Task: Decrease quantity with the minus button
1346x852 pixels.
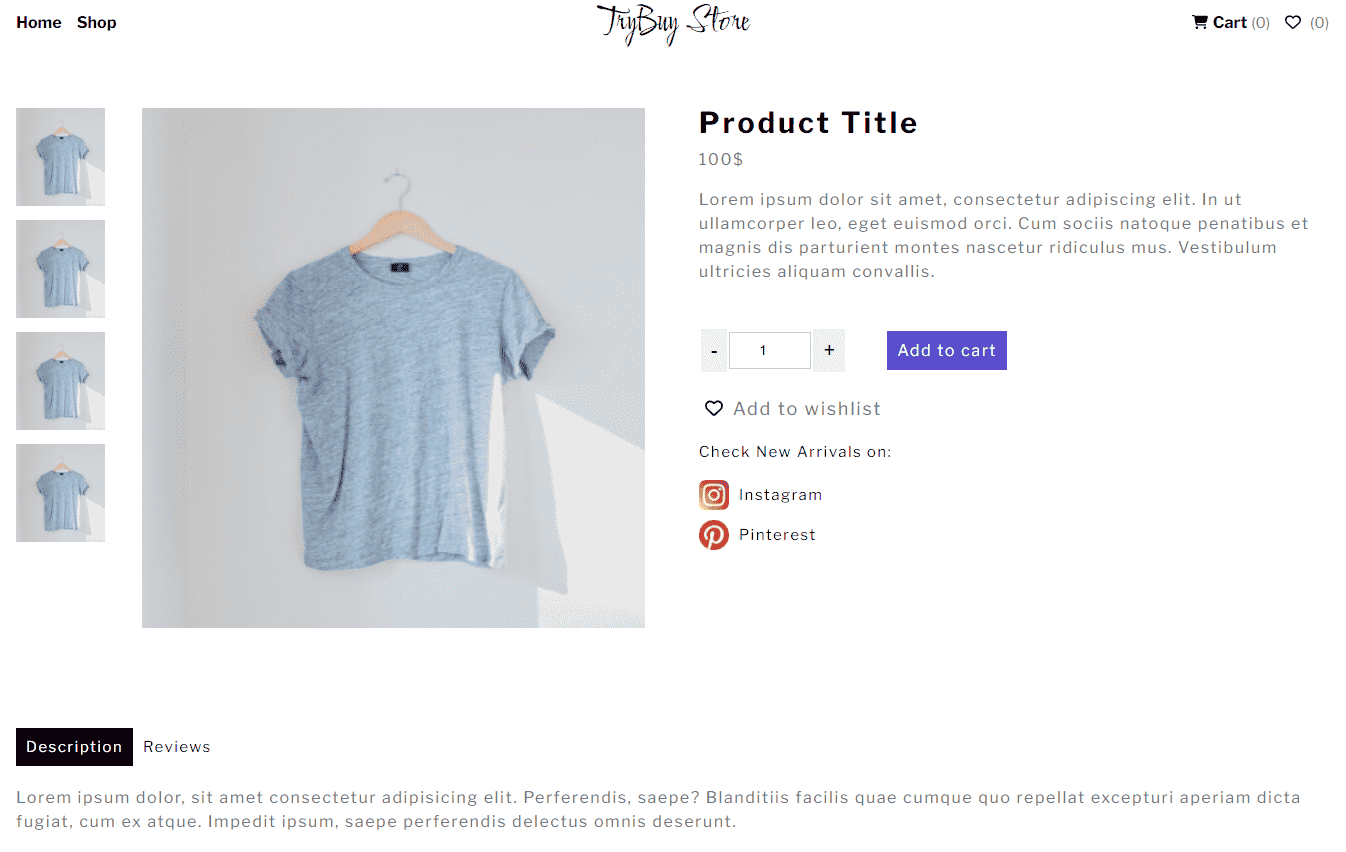Action: 713,350
